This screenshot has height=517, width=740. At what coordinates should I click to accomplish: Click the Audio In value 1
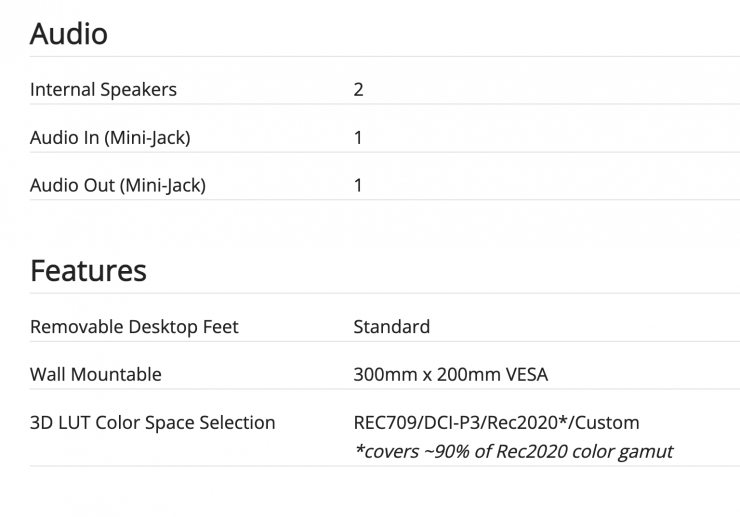click(x=358, y=137)
